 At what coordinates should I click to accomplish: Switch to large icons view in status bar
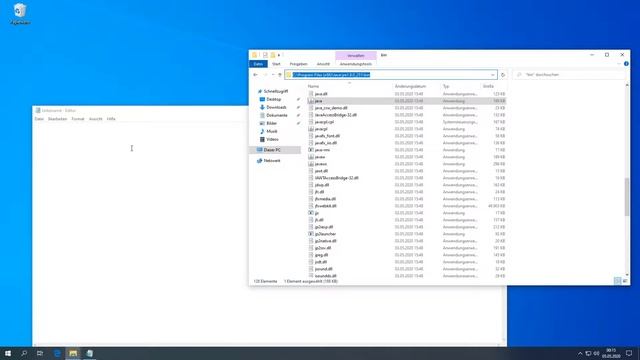pos(625,281)
